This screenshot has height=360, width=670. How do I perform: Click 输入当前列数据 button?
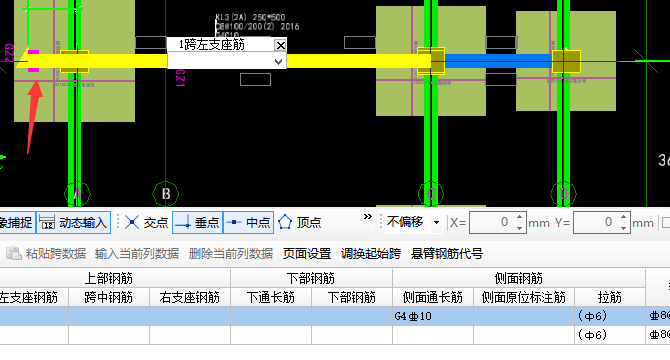[137, 254]
